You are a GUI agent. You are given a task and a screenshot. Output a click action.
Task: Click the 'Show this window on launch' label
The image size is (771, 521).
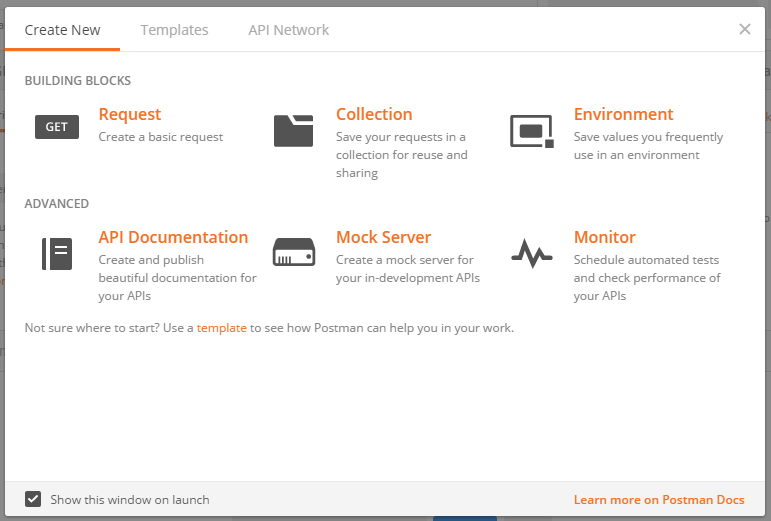click(x=130, y=500)
